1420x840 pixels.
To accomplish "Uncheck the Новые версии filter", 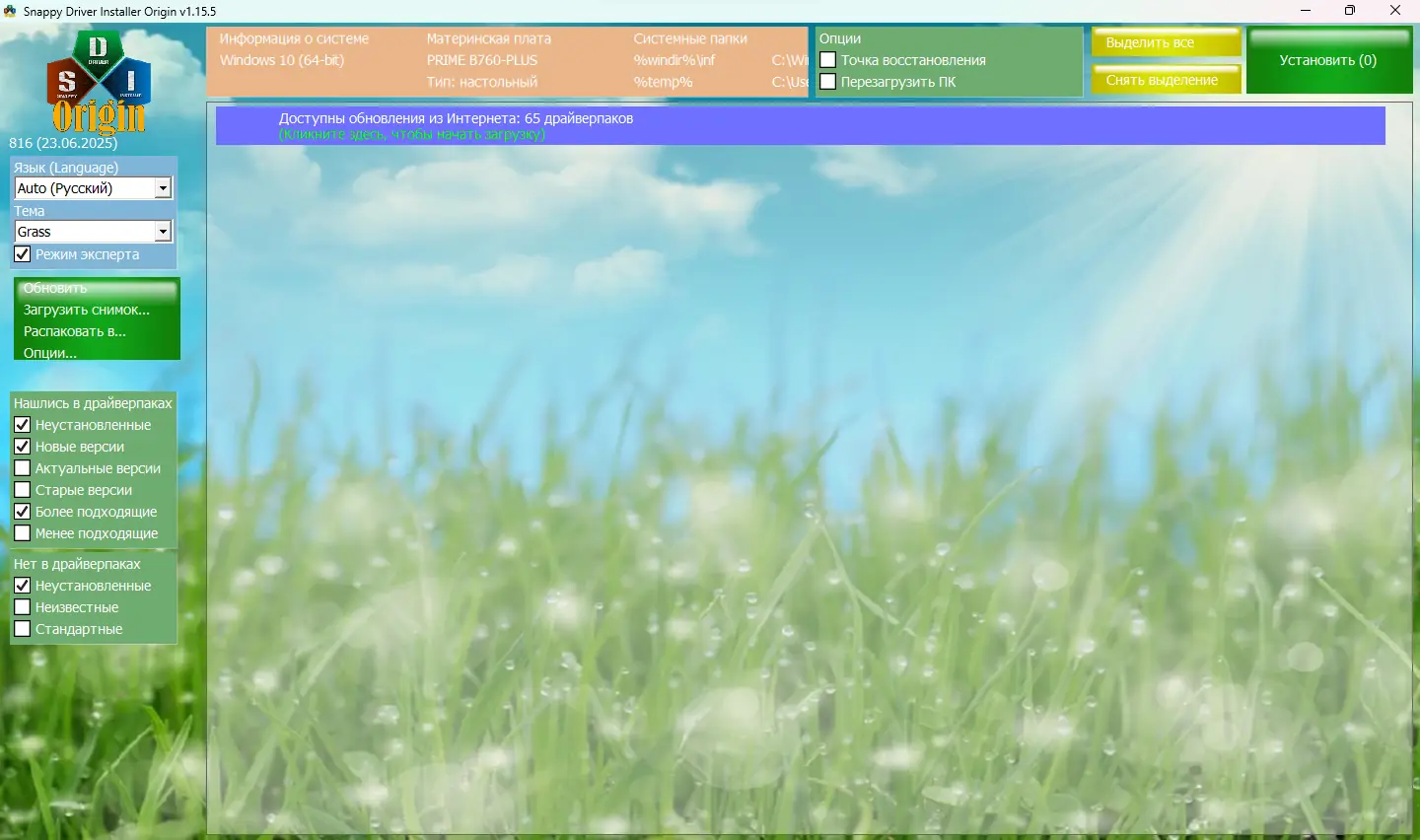I will (23, 447).
